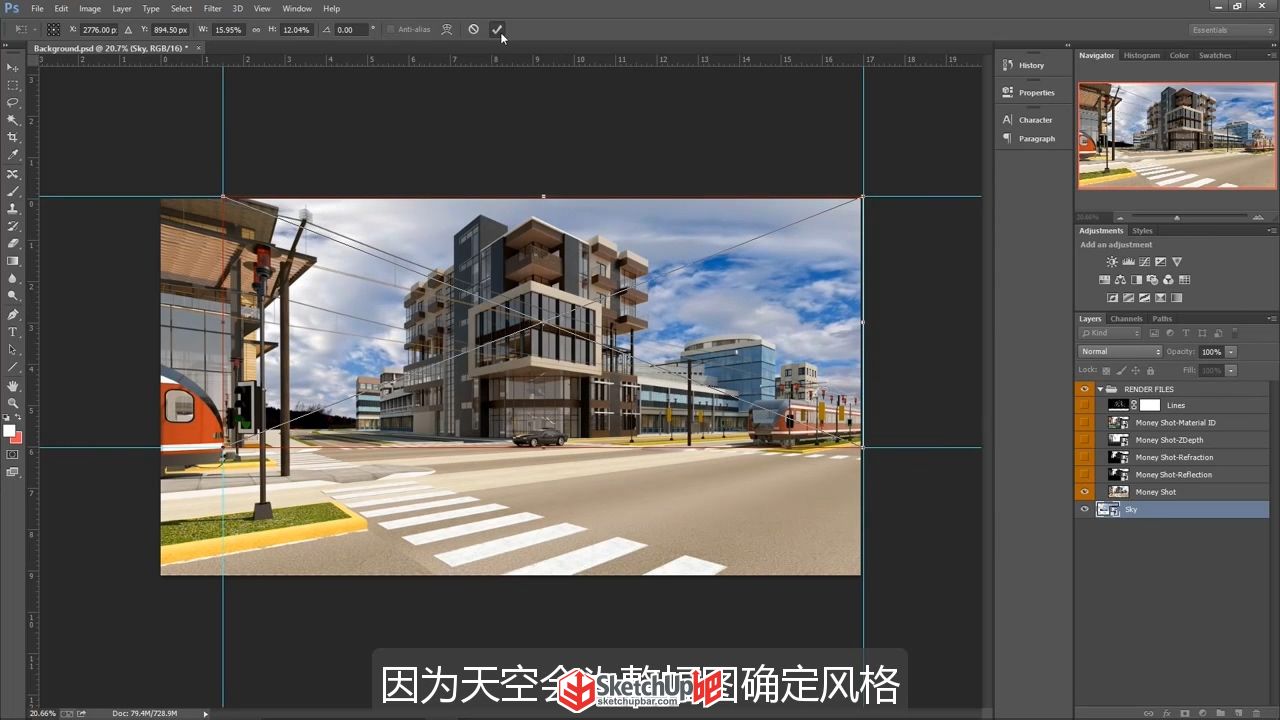This screenshot has height=720, width=1280.
Task: Open the Image menu
Action: pos(90,8)
